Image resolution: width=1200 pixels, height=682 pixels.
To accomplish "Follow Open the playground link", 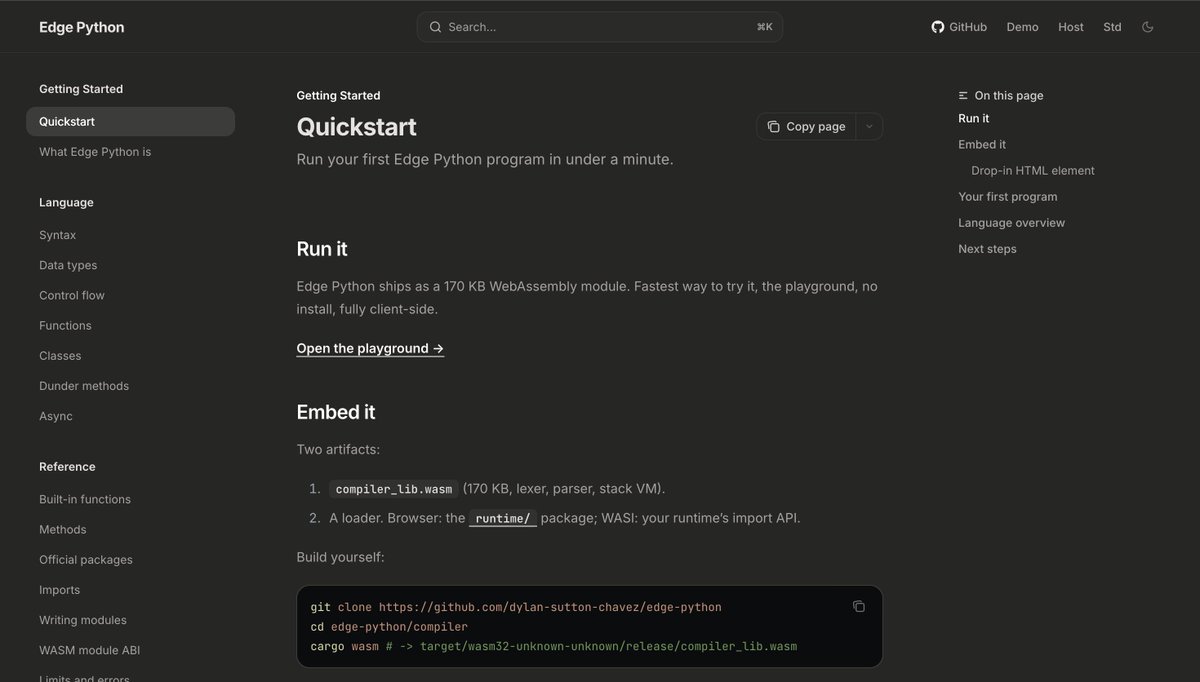I will (x=370, y=349).
